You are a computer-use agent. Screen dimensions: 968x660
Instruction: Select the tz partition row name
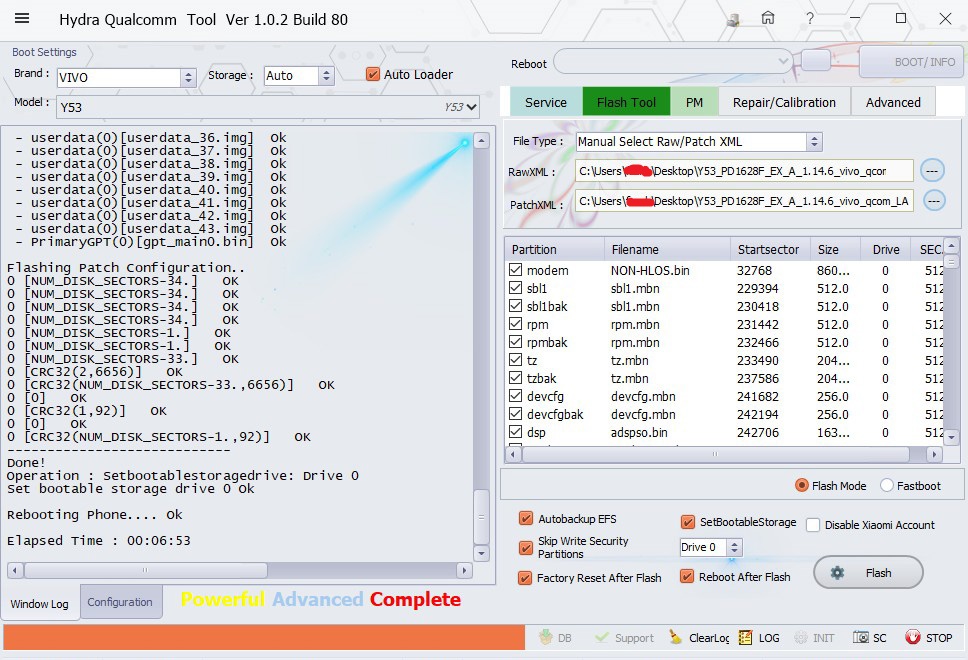click(x=532, y=360)
